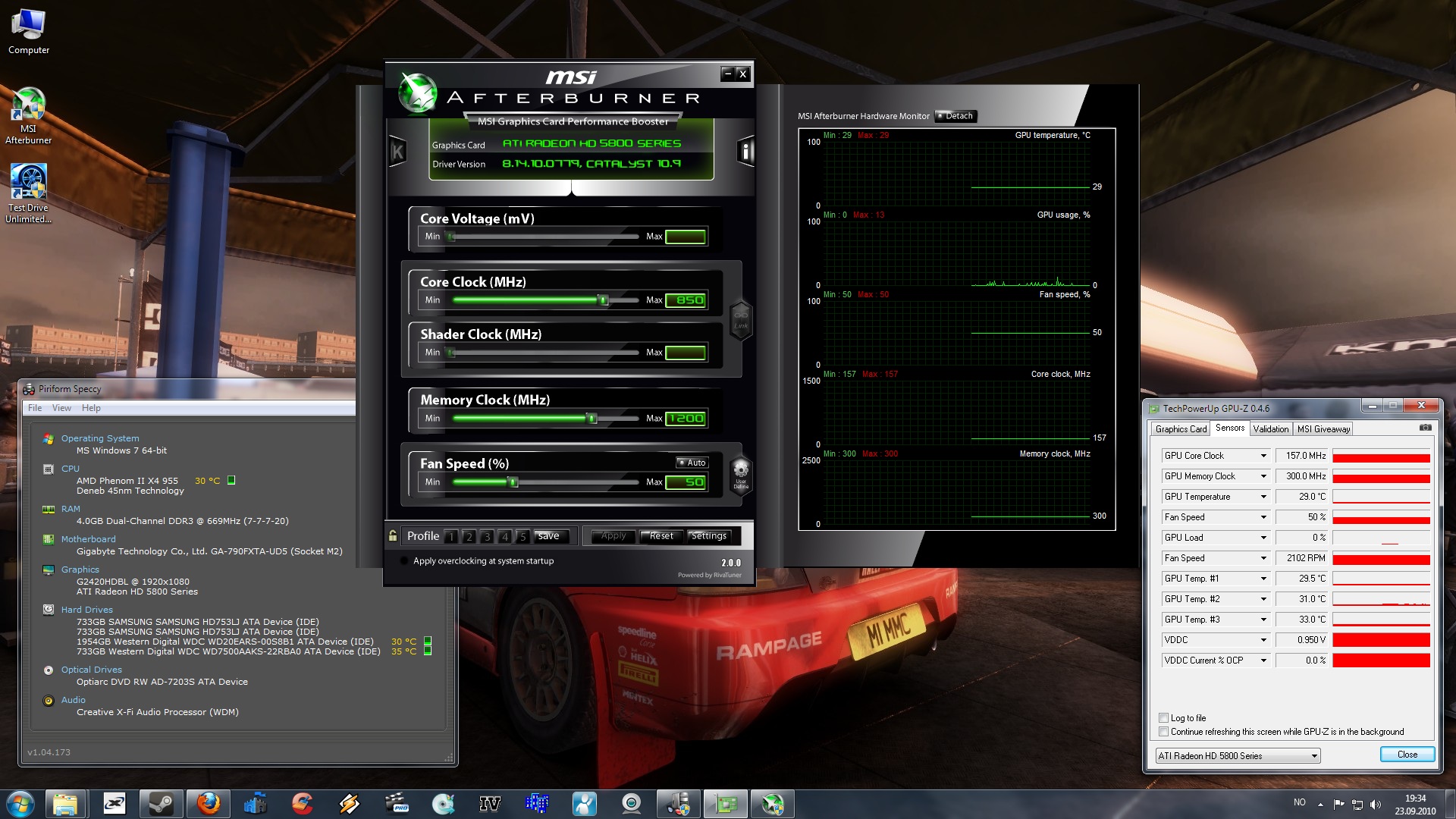This screenshot has height=819, width=1456.
Task: Open the Windows Start menu
Action: coord(20,804)
